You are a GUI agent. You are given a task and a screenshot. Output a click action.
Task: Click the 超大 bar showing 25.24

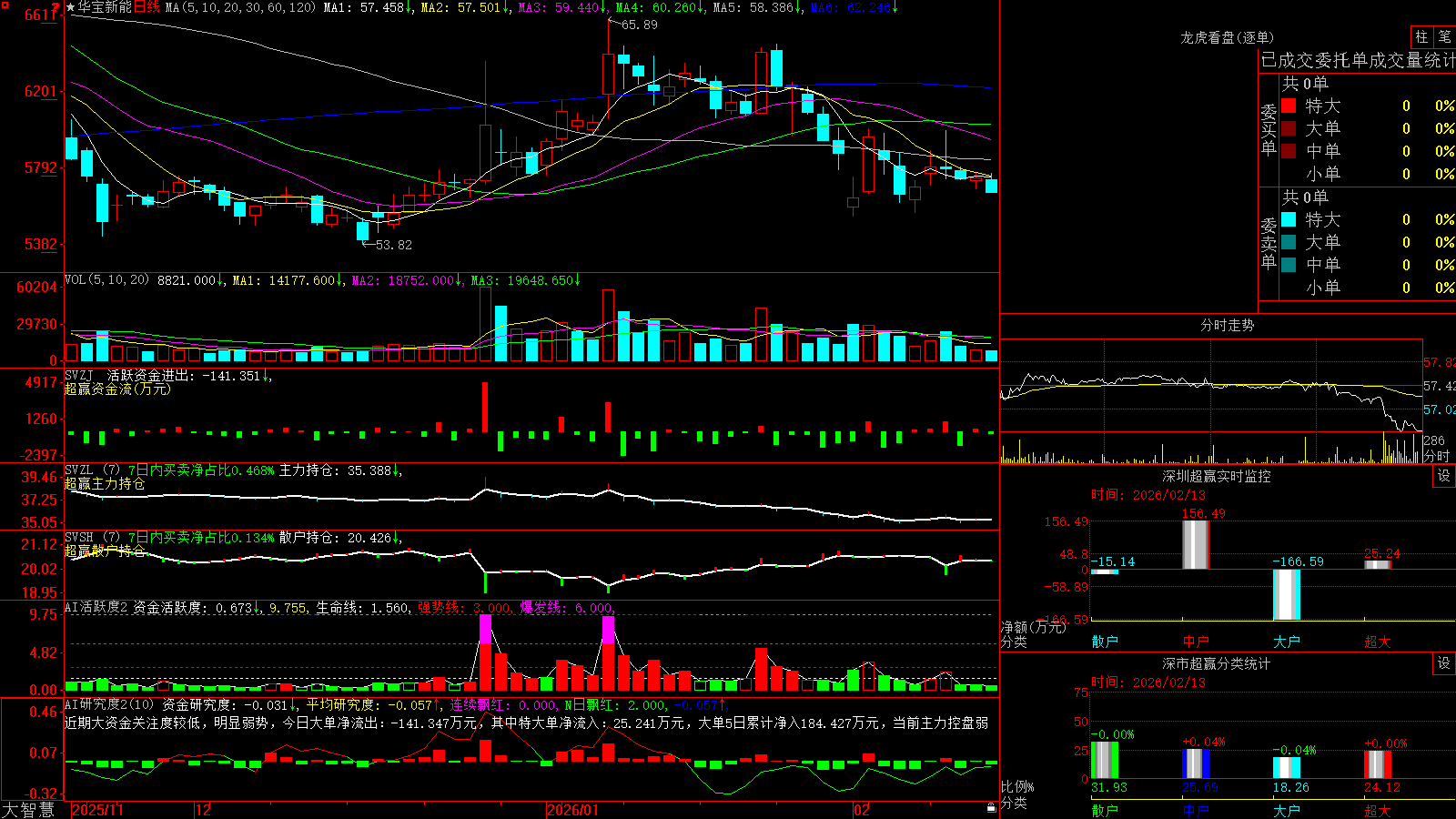1377,564
